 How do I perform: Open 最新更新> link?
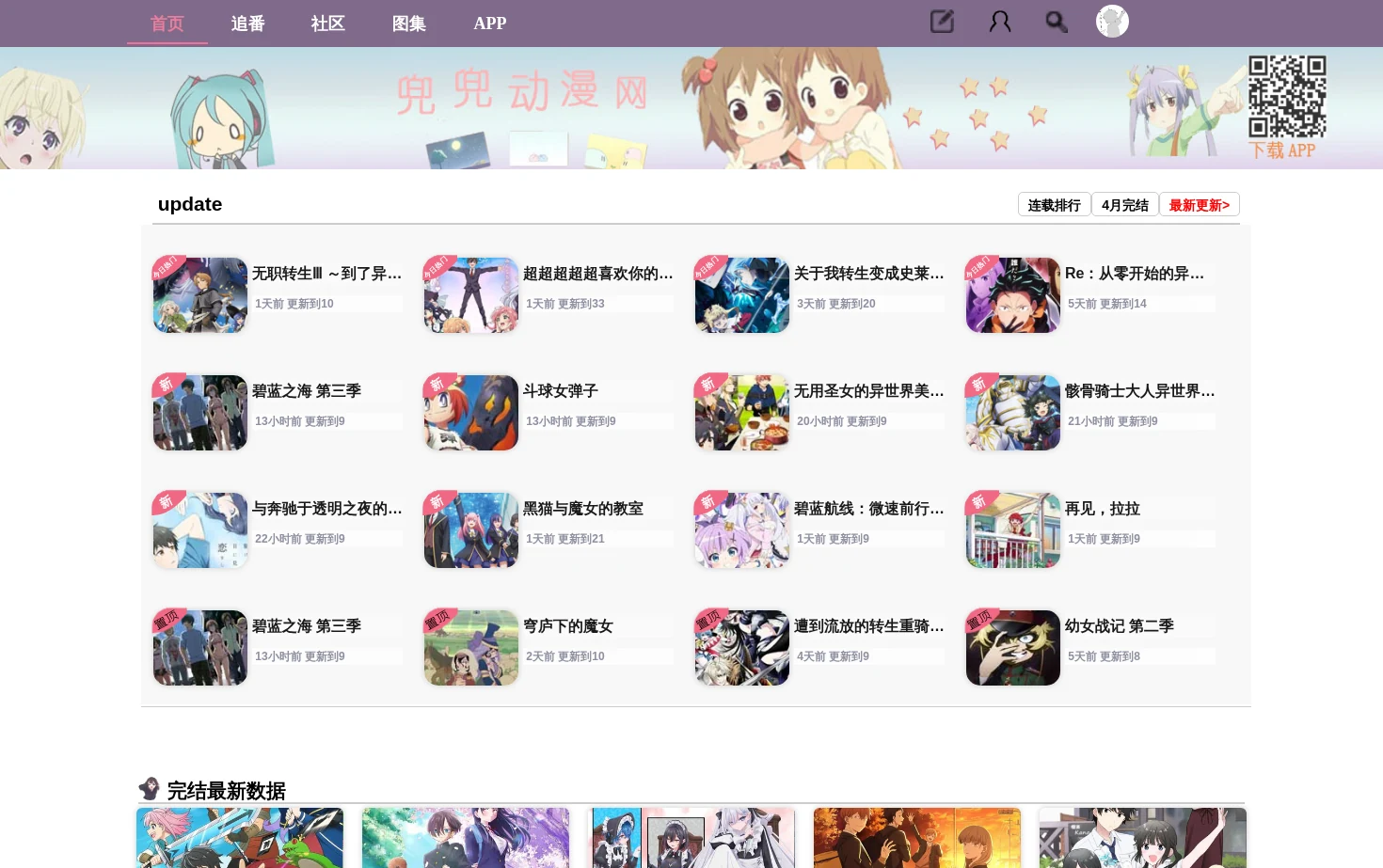[1200, 205]
